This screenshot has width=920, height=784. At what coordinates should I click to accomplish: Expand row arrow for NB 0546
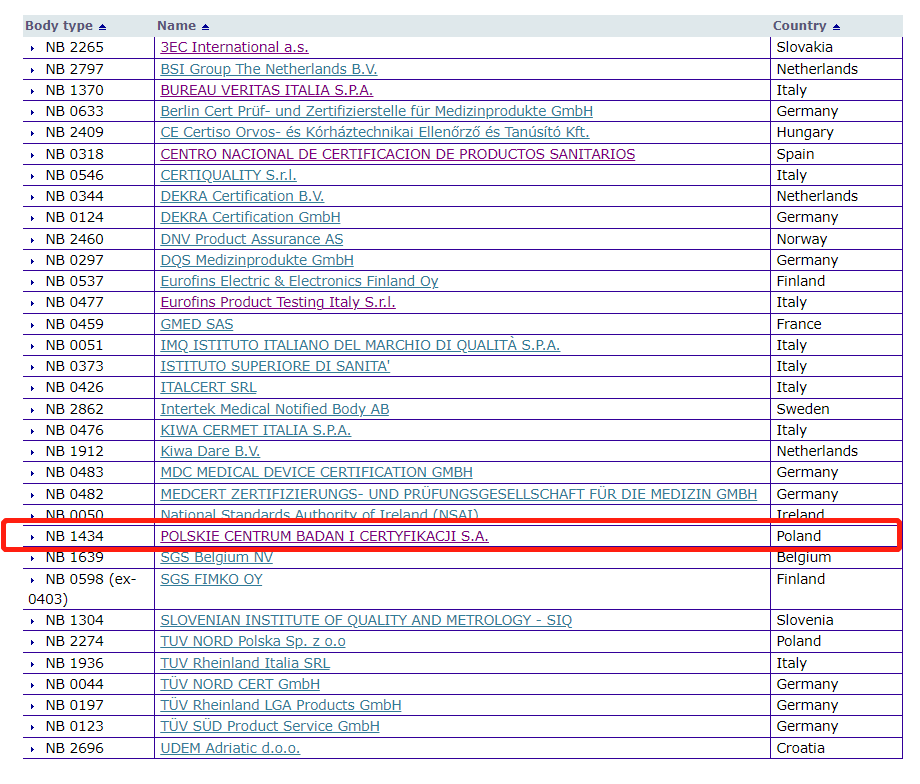pyautogui.click(x=32, y=176)
